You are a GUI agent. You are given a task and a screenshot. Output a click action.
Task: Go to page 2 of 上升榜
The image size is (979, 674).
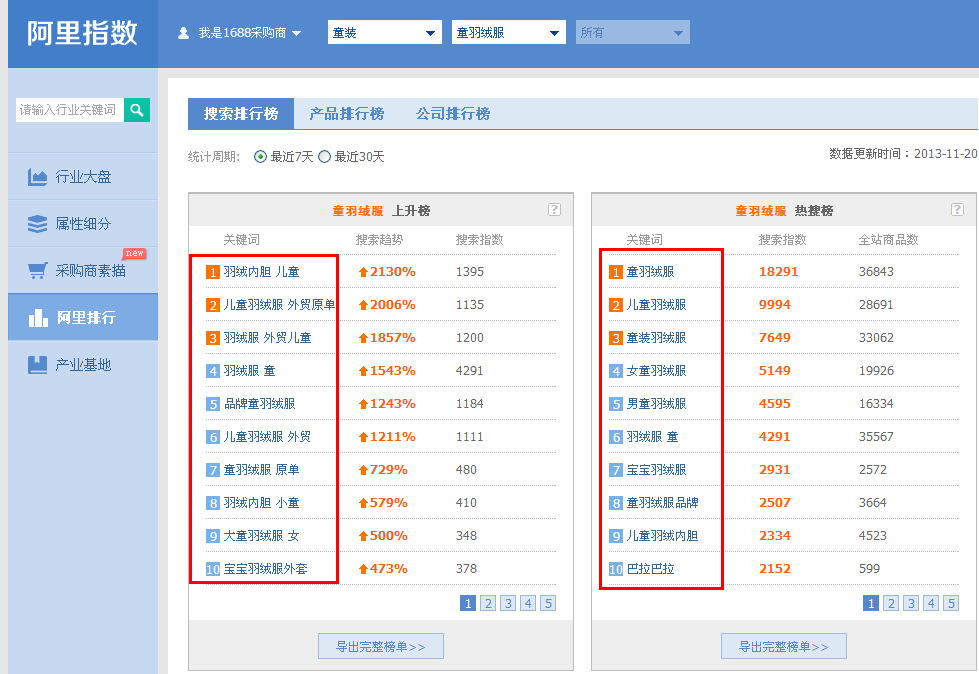point(487,603)
